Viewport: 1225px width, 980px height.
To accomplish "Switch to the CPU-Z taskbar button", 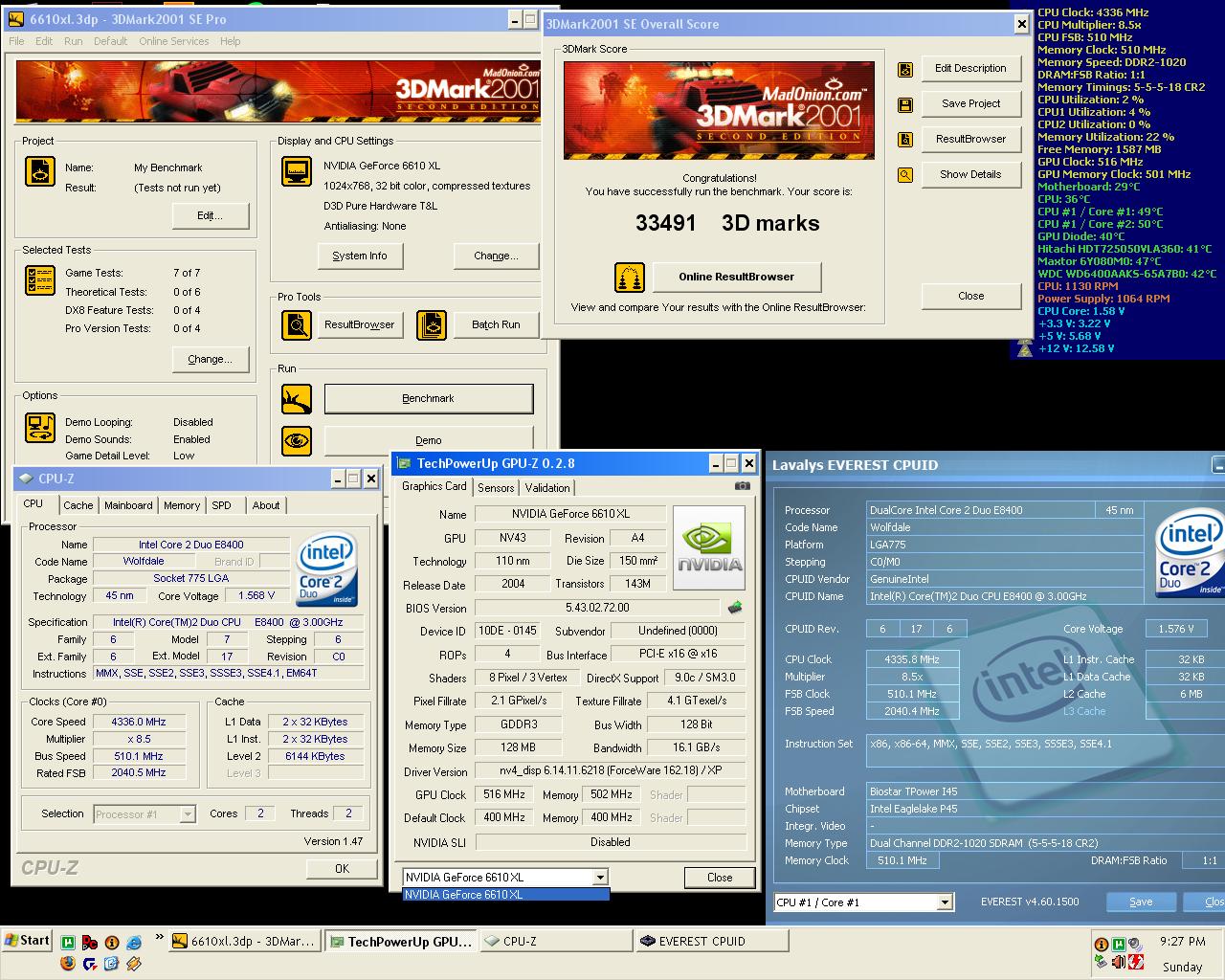I will pos(555,942).
